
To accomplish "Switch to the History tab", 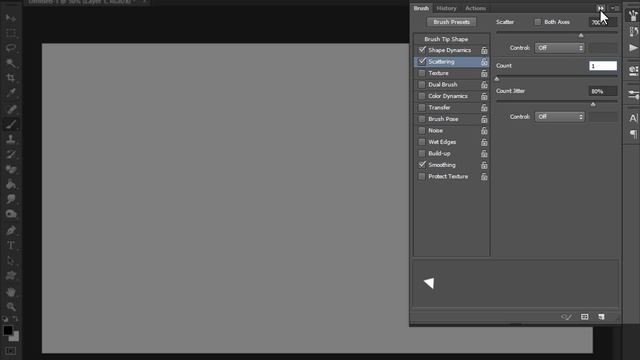I will 446,8.
